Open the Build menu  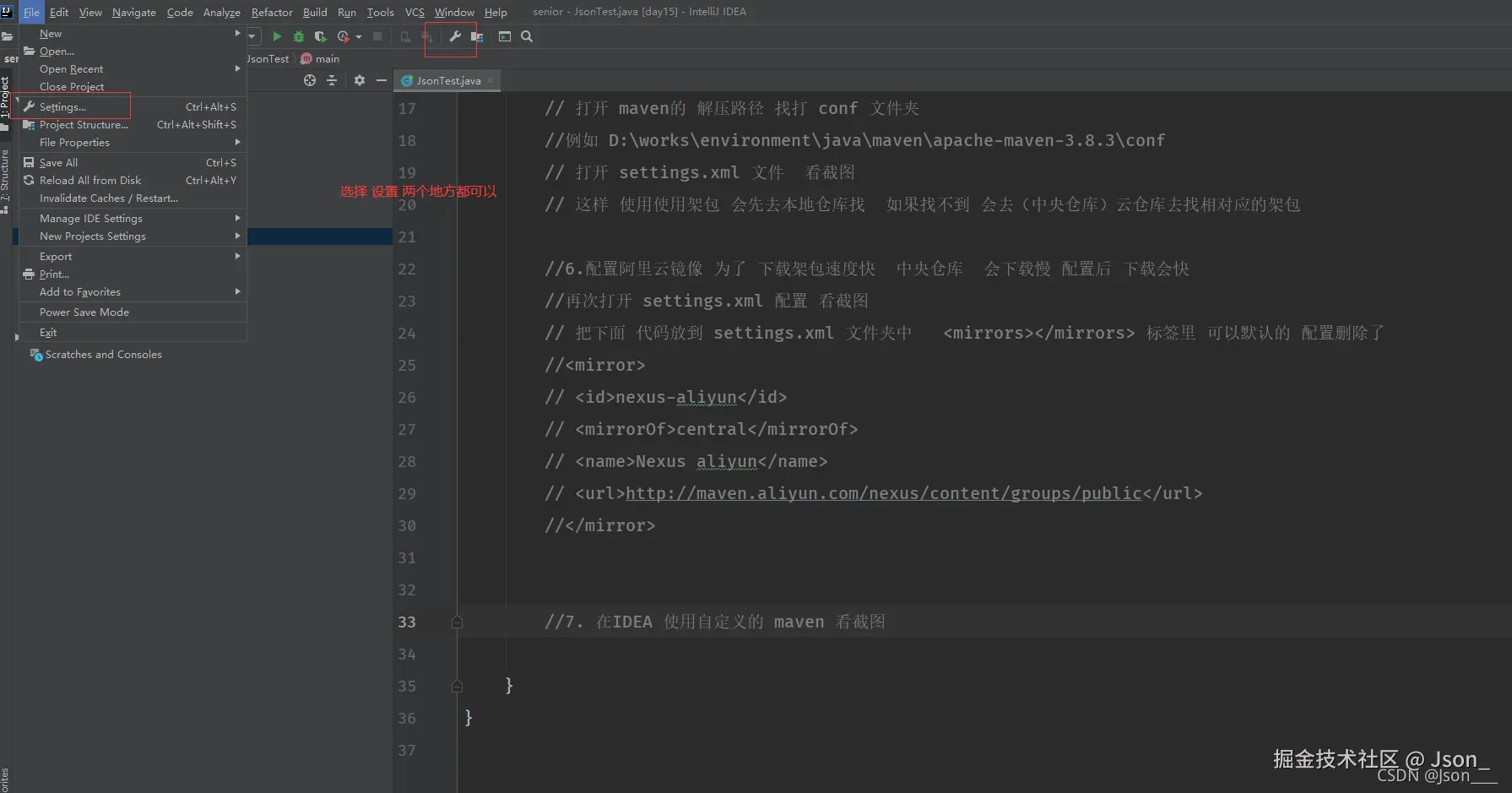(x=315, y=12)
